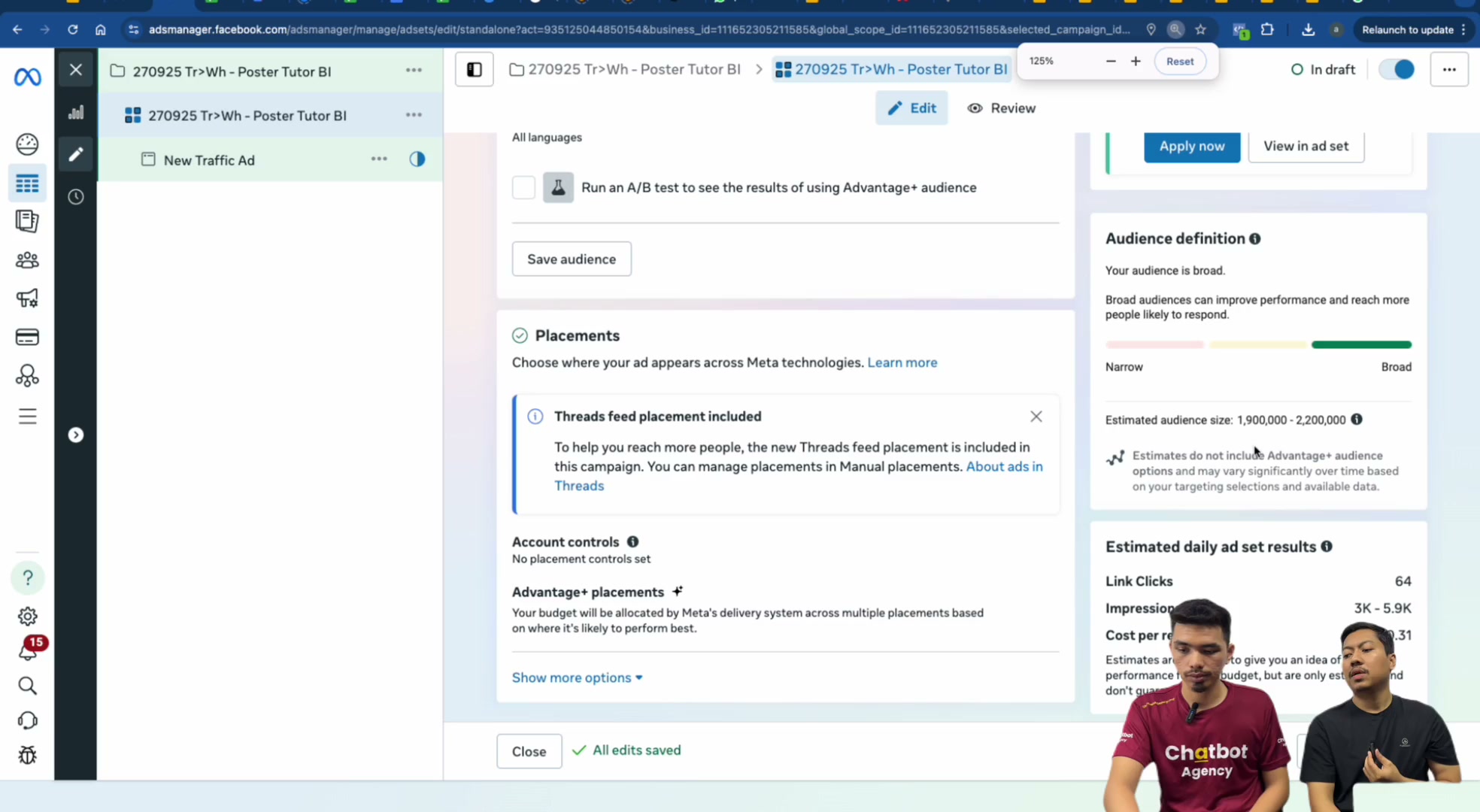
Task: Switch to the Edit tab
Action: point(911,108)
